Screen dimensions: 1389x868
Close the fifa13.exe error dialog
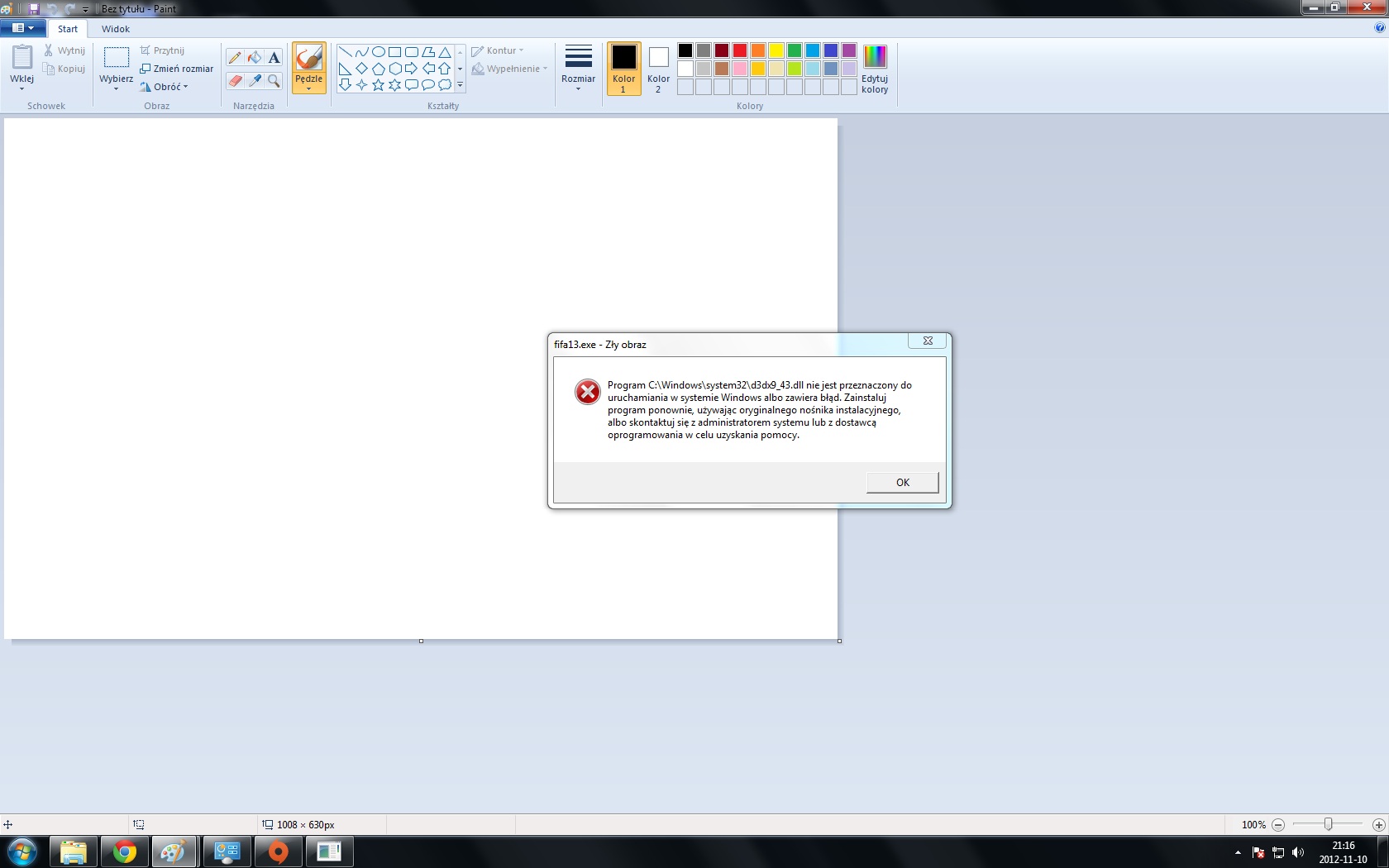tap(928, 341)
